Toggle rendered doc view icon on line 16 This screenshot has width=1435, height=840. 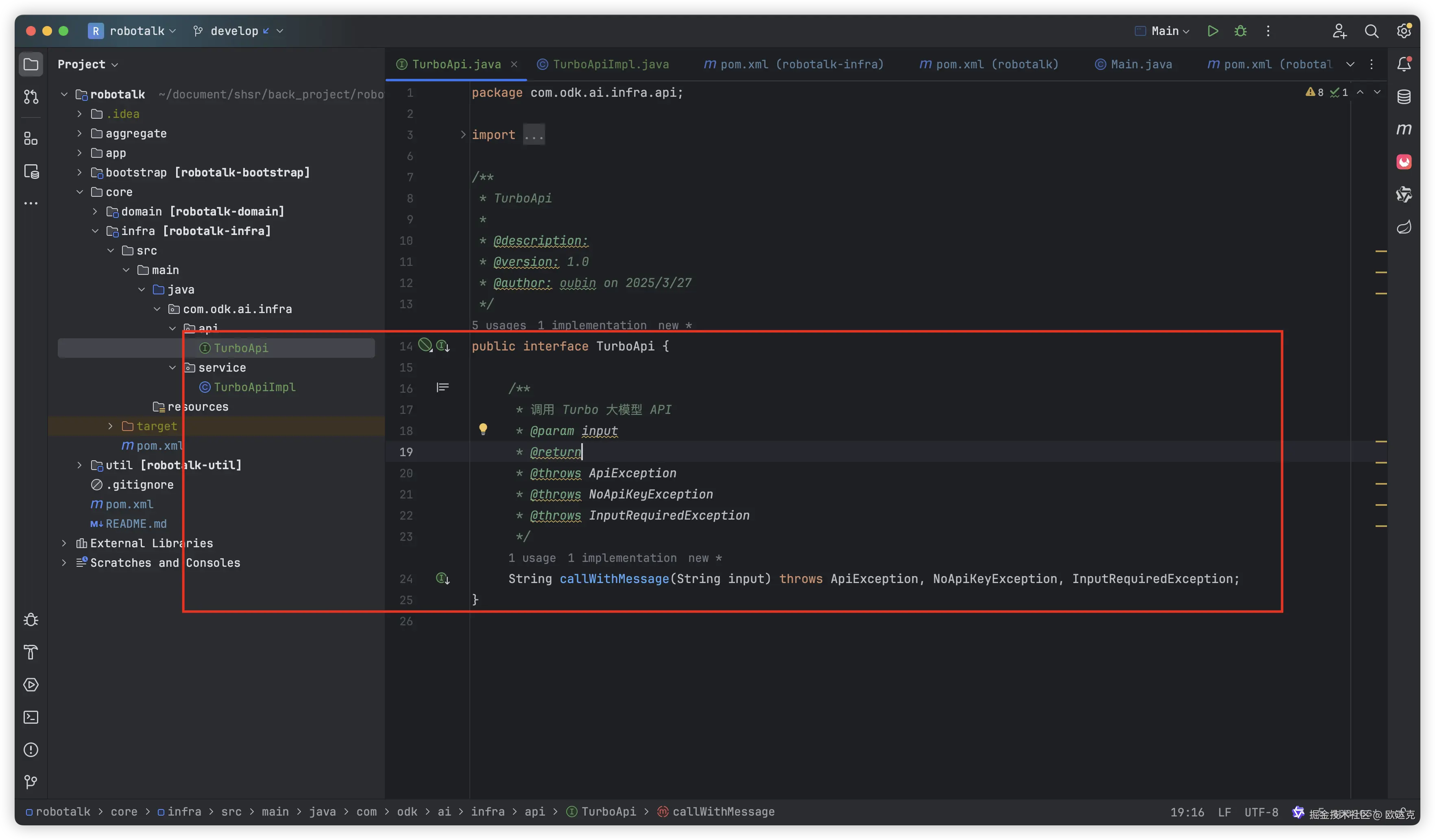click(443, 387)
